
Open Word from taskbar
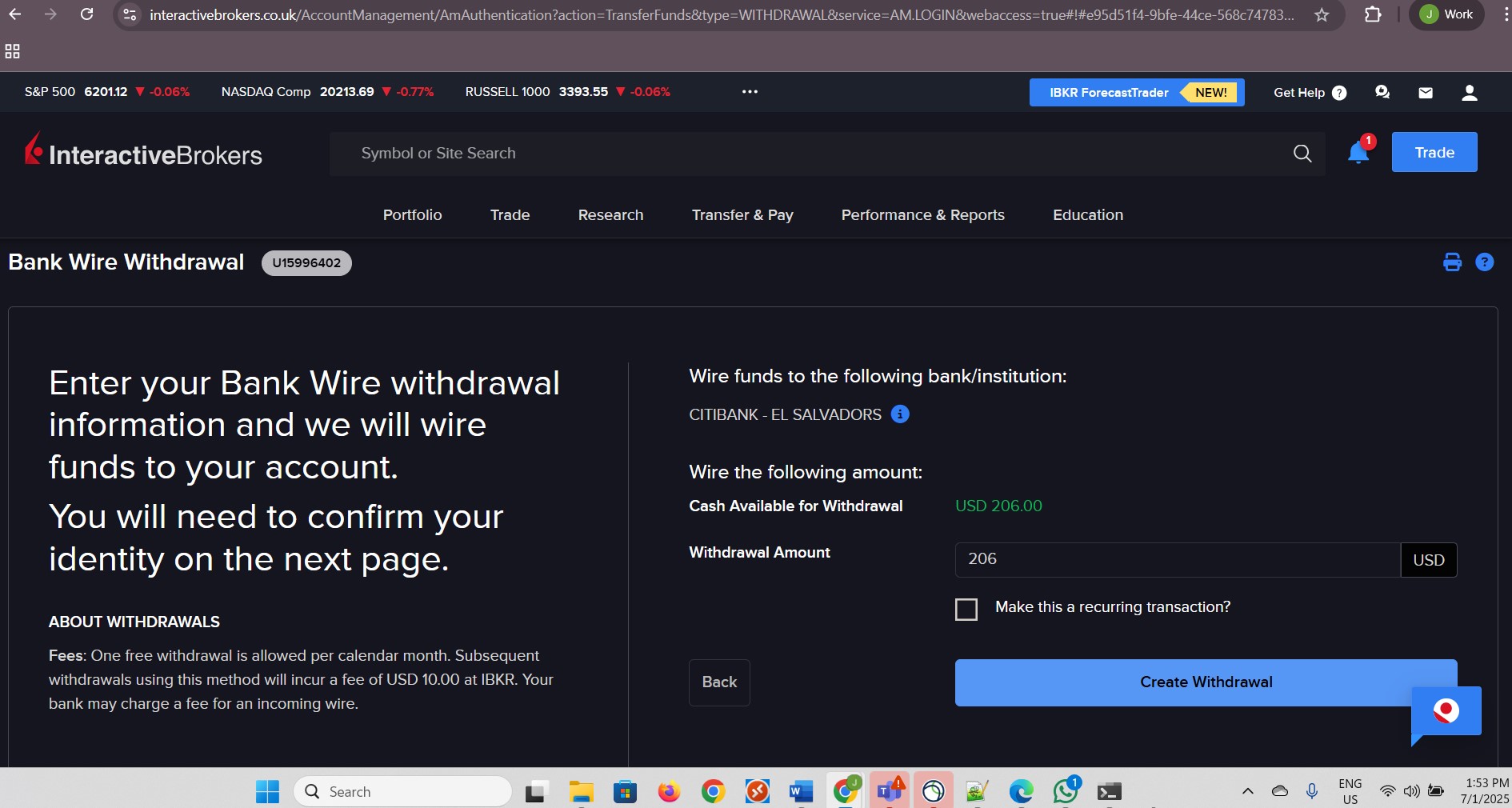coord(801,791)
